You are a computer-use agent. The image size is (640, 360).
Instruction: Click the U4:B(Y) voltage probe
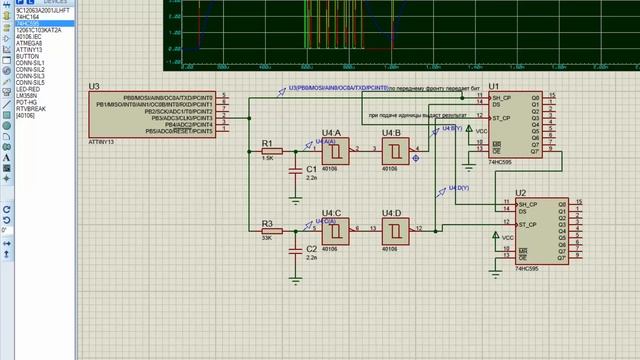click(435, 132)
